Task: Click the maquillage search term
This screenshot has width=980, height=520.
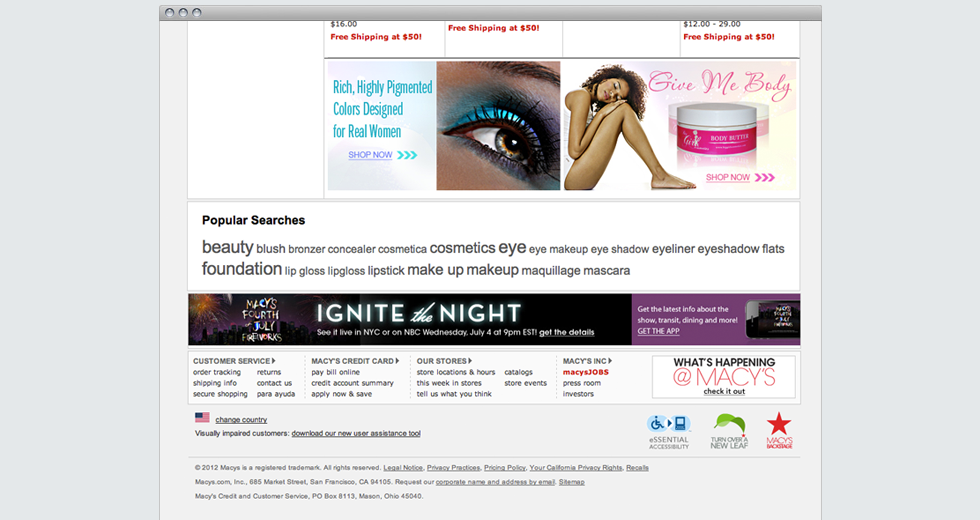Action: tap(551, 271)
